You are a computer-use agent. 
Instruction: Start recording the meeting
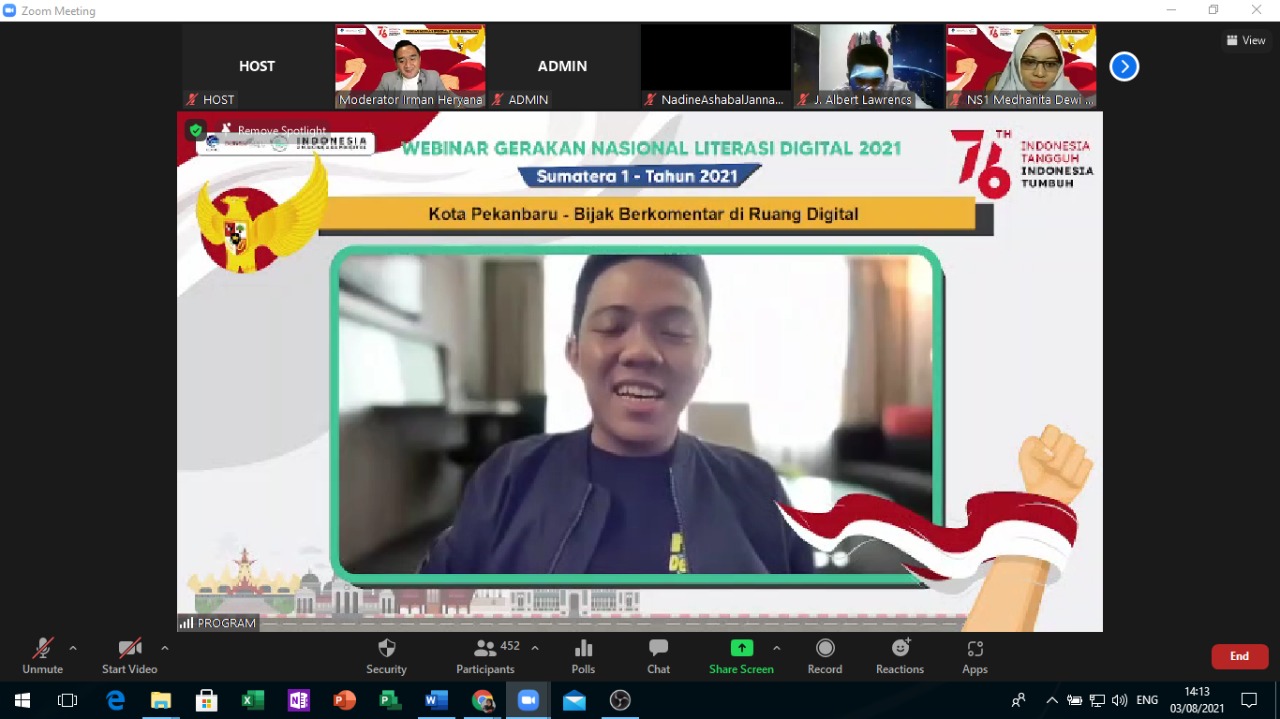tap(824, 655)
